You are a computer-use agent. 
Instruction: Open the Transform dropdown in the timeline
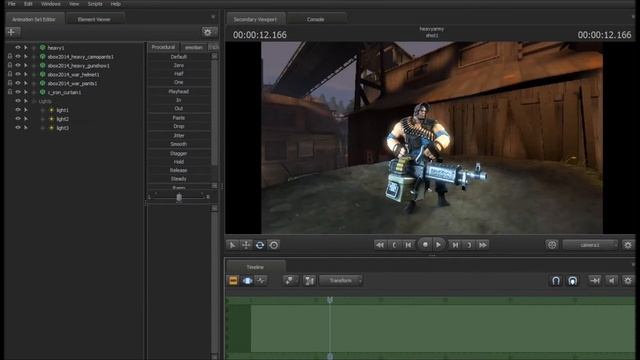[341, 280]
